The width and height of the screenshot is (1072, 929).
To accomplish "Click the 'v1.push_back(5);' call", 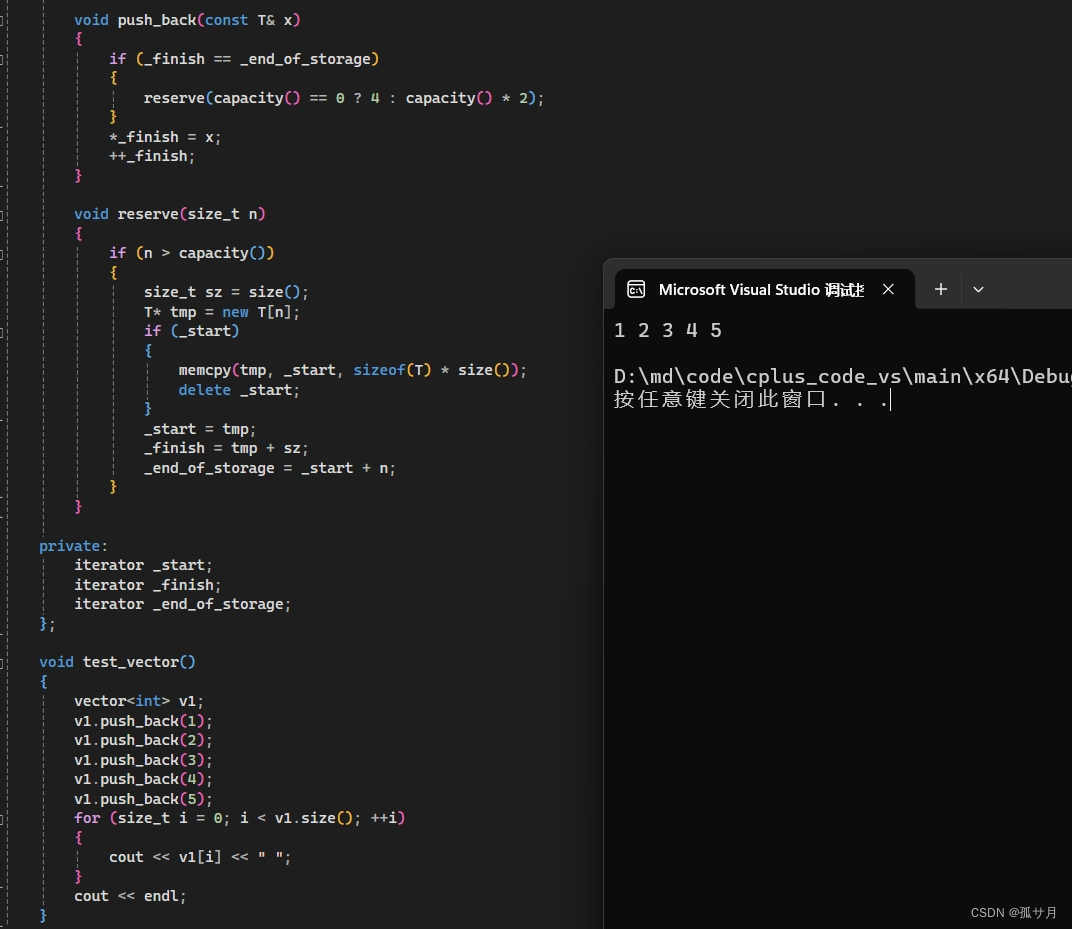I will coord(144,799).
